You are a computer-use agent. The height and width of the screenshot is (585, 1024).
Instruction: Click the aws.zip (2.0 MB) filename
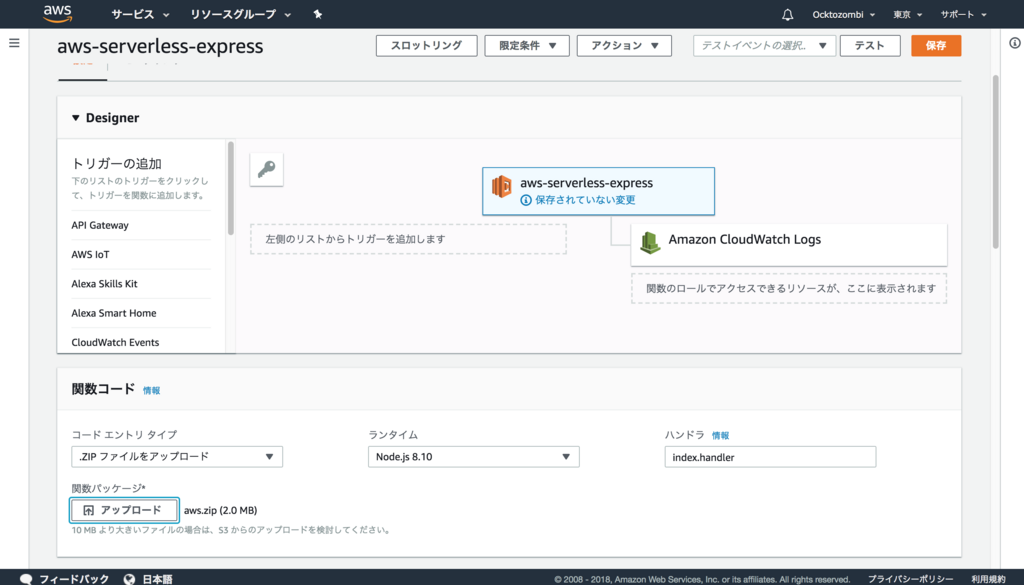220,511
